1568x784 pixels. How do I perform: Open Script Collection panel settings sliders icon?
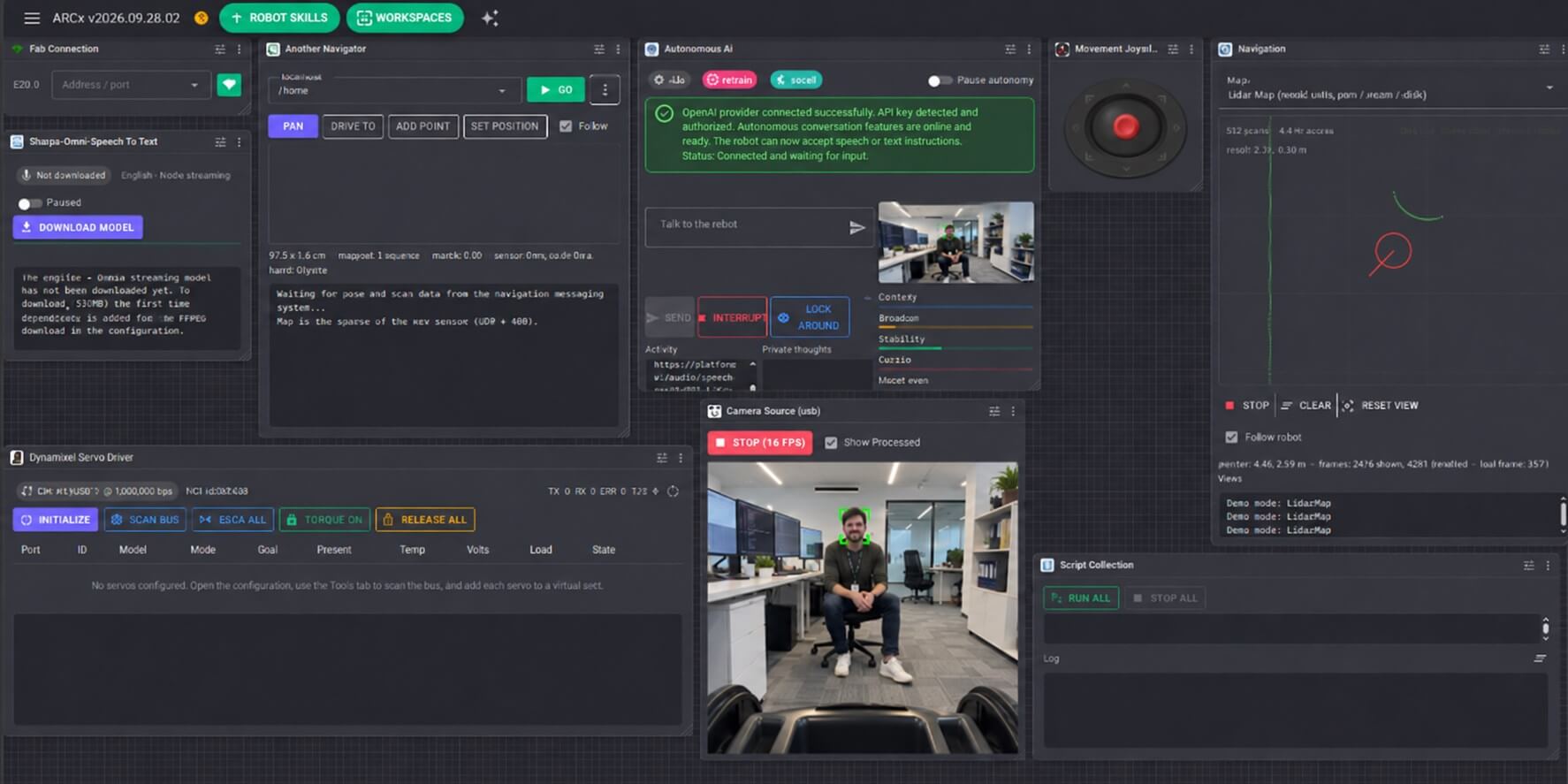click(1529, 566)
